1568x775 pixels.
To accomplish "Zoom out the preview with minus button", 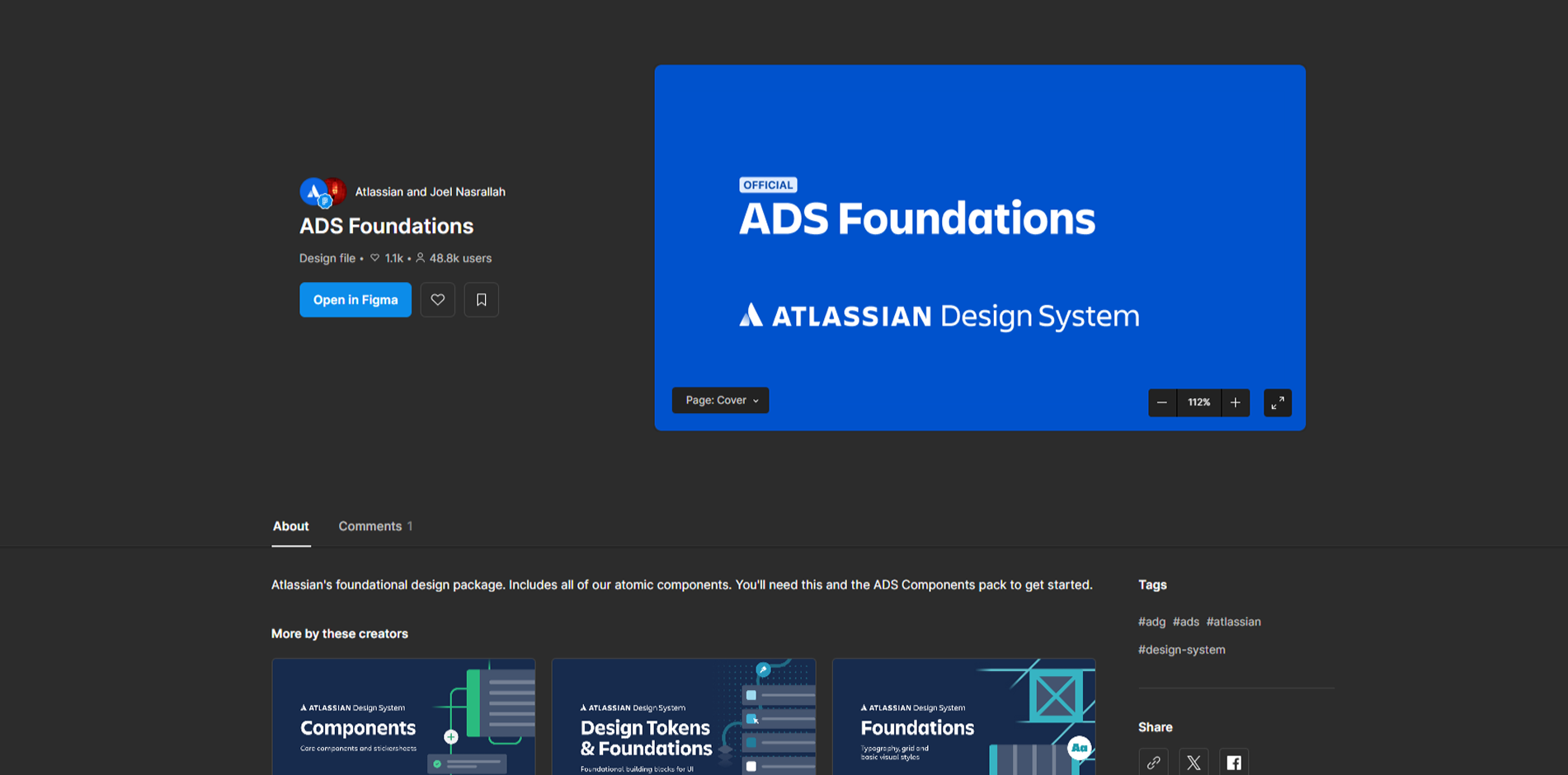I will [x=1162, y=402].
